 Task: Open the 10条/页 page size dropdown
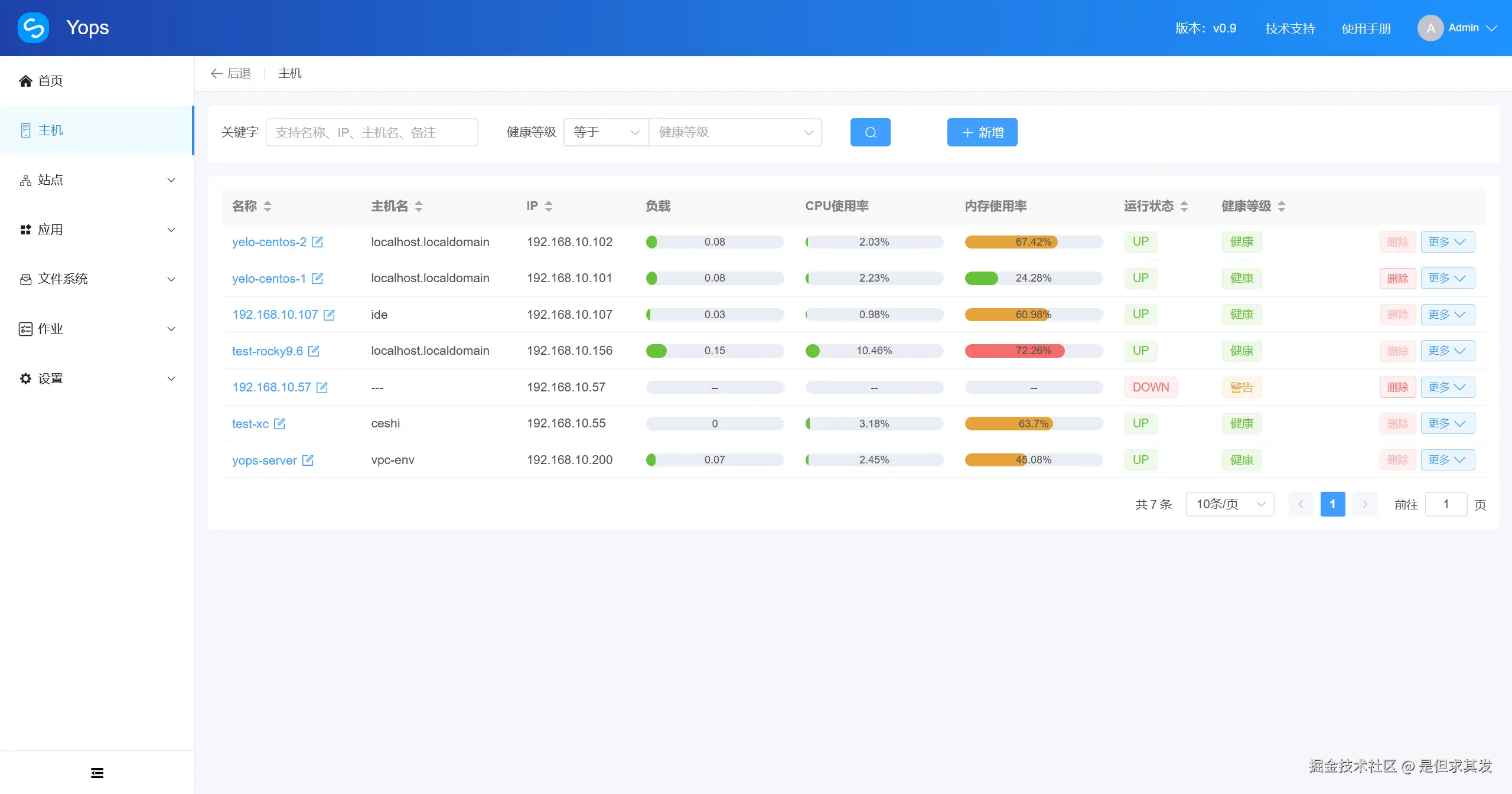(1229, 504)
